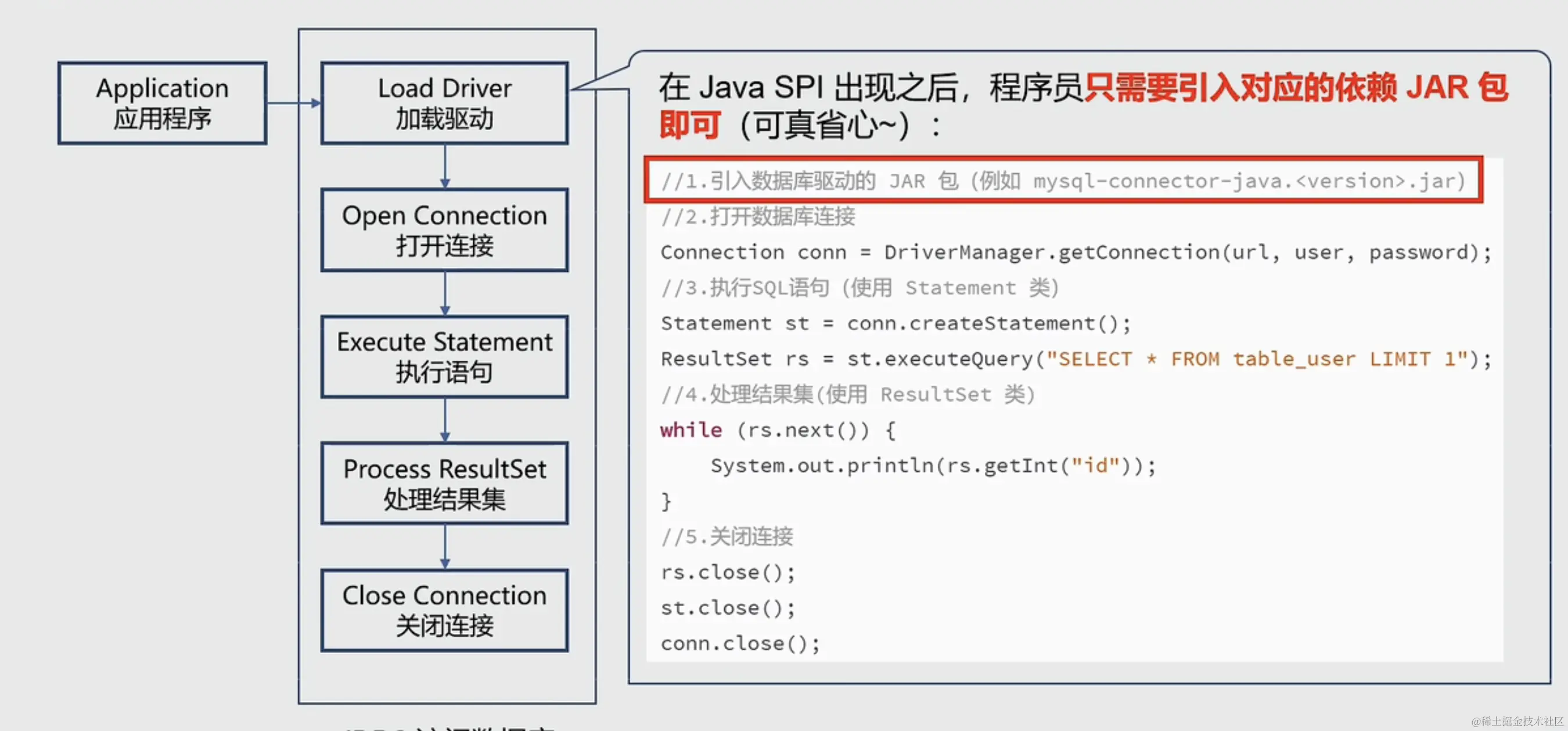Select the Execute Statement 执行语句 box
The height and width of the screenshot is (731, 1568).
444,357
